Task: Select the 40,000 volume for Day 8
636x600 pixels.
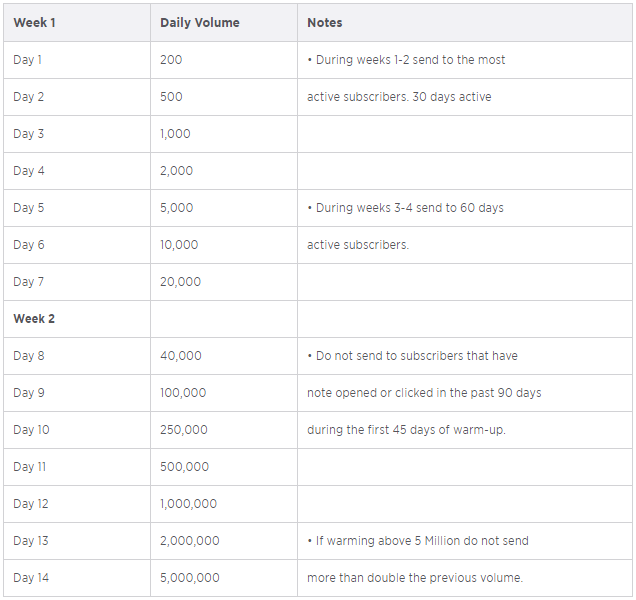Action: pos(180,356)
